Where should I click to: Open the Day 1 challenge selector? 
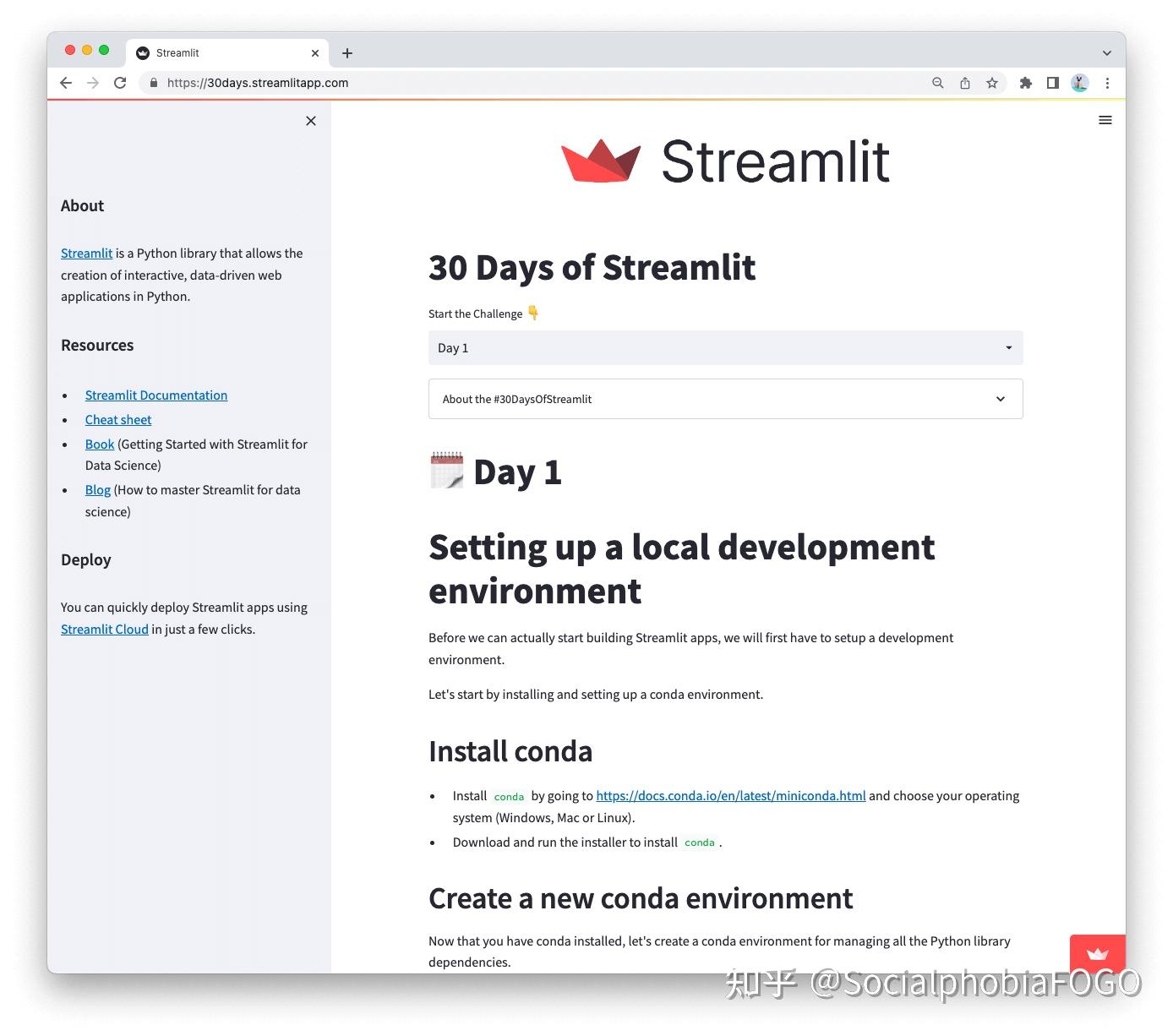click(724, 347)
